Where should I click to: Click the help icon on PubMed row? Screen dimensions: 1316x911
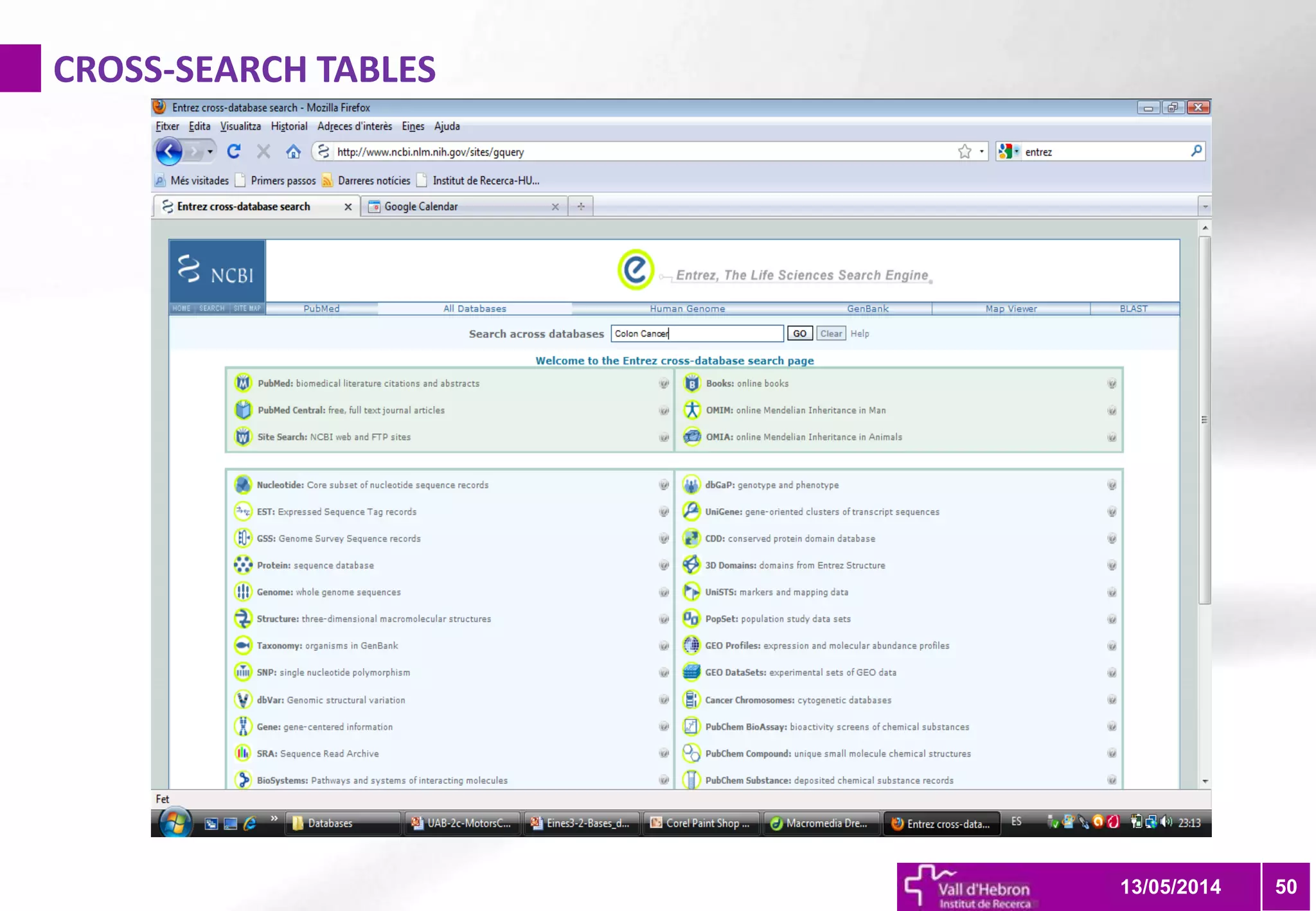pyautogui.click(x=664, y=384)
